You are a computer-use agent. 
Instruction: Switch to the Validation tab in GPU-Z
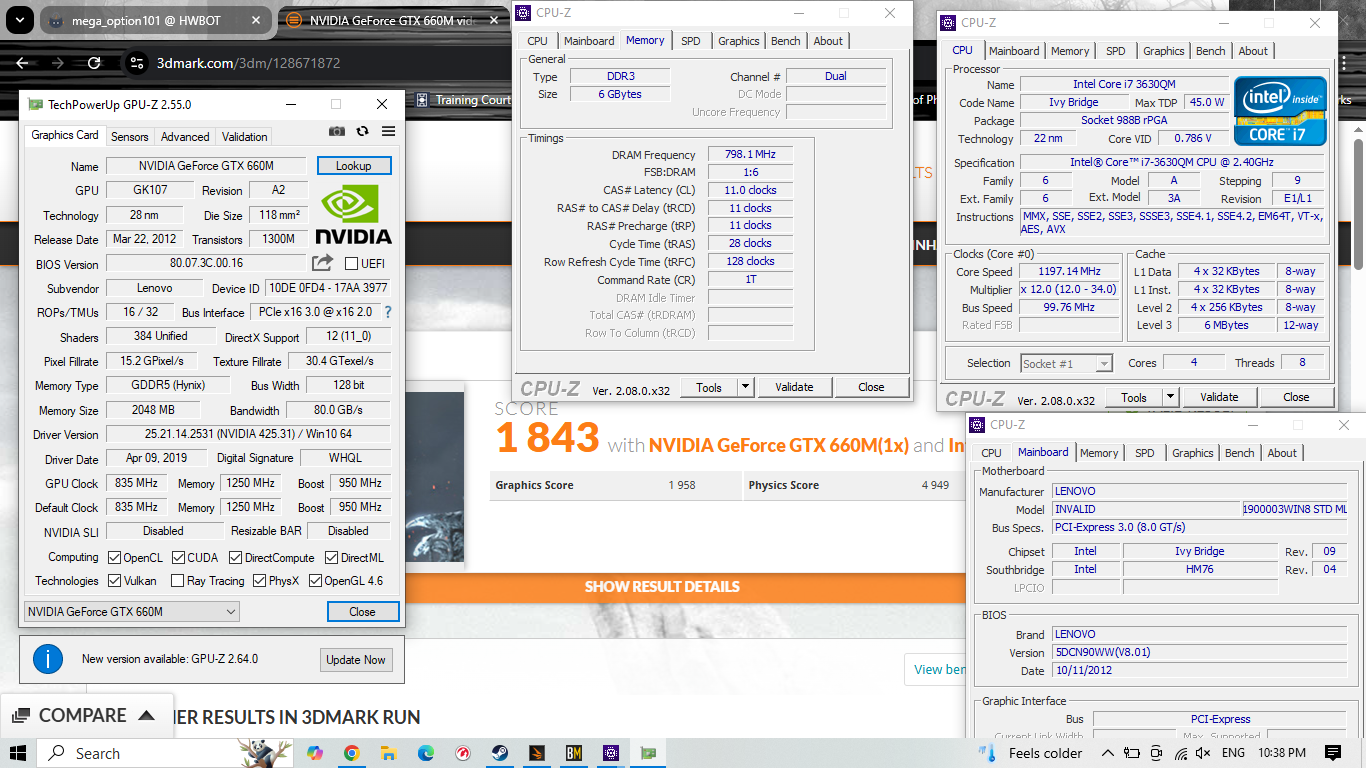click(245, 136)
